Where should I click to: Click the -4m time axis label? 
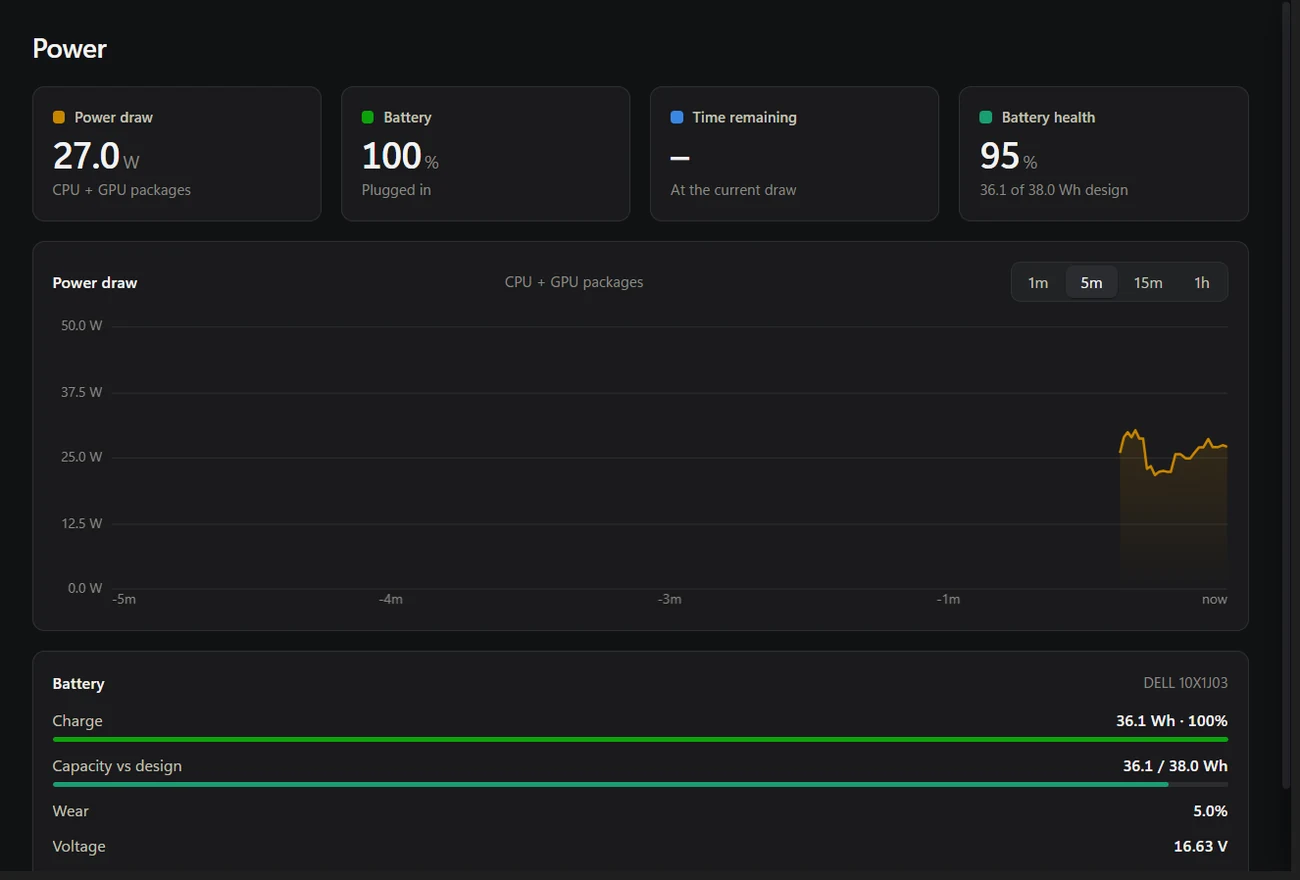tap(391, 599)
